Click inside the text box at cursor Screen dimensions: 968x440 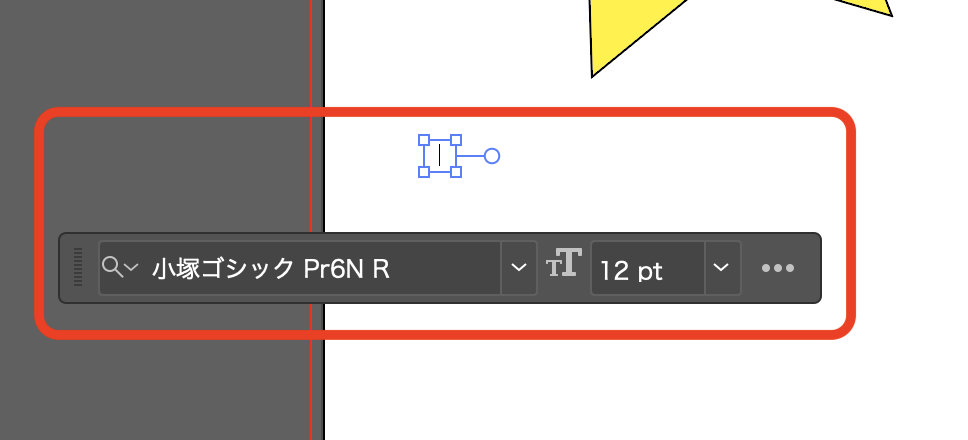(440, 155)
